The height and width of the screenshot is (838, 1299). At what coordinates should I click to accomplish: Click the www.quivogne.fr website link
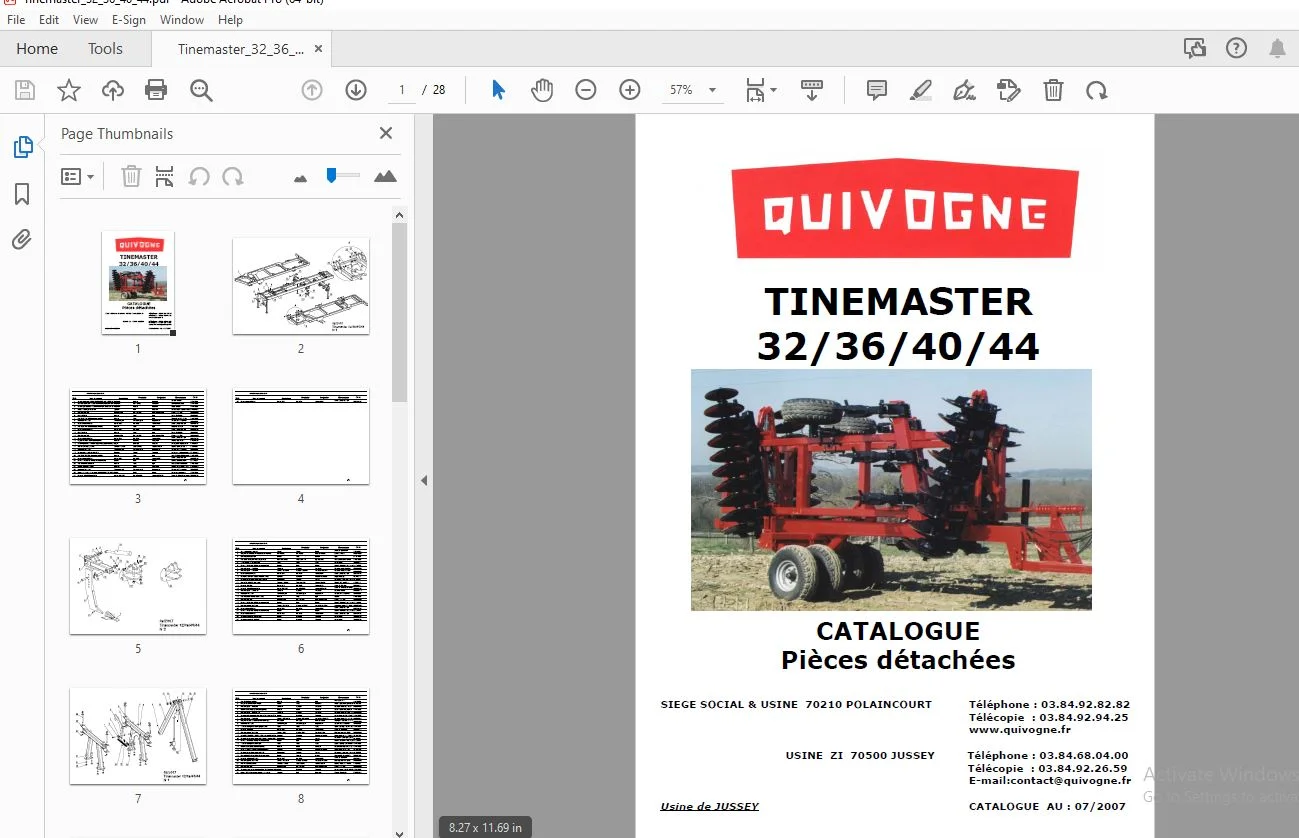pos(1019,730)
